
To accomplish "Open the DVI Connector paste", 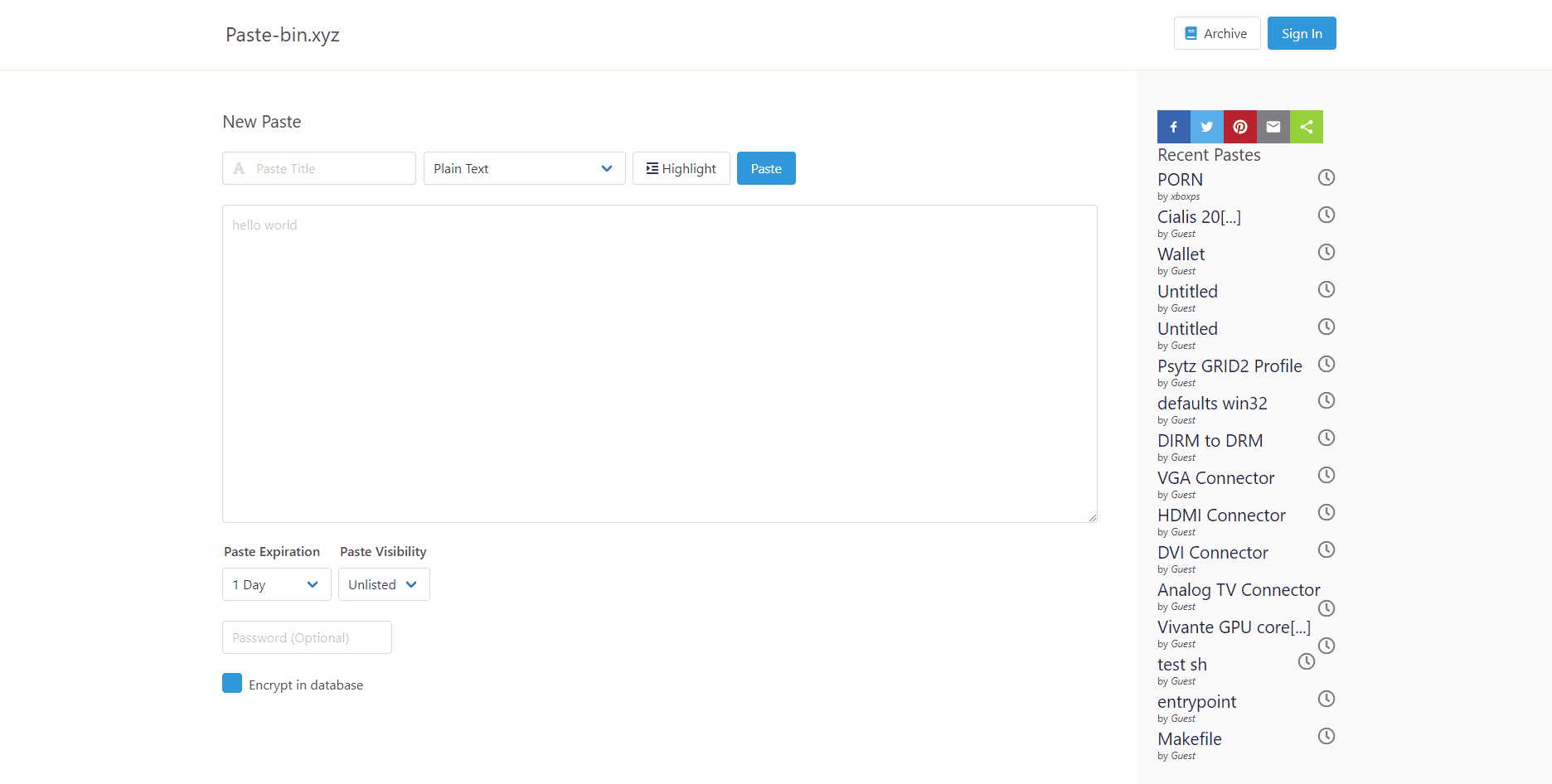I will click(x=1212, y=553).
